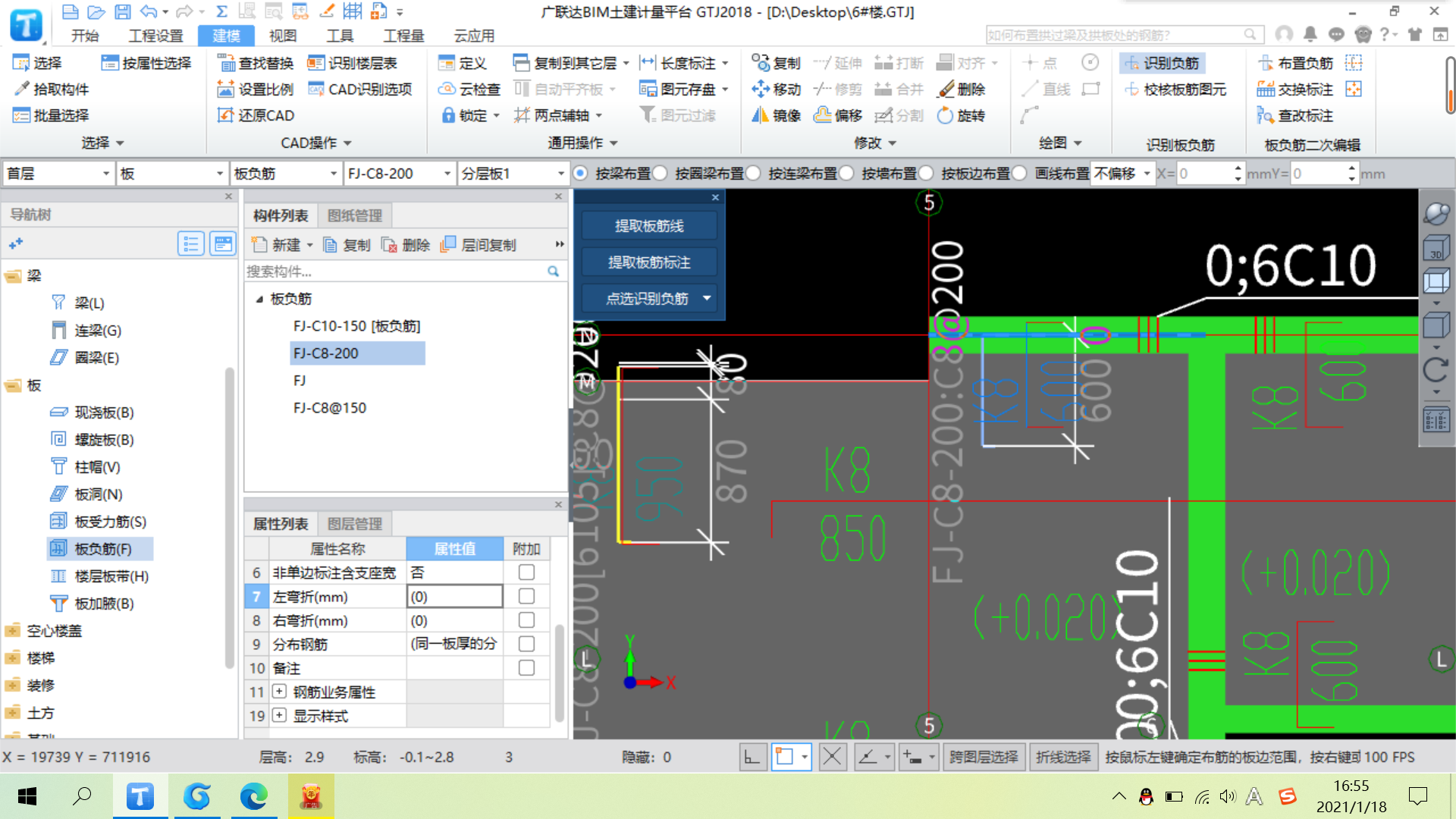Switch to 工程设置 ribbon tab

click(155, 36)
